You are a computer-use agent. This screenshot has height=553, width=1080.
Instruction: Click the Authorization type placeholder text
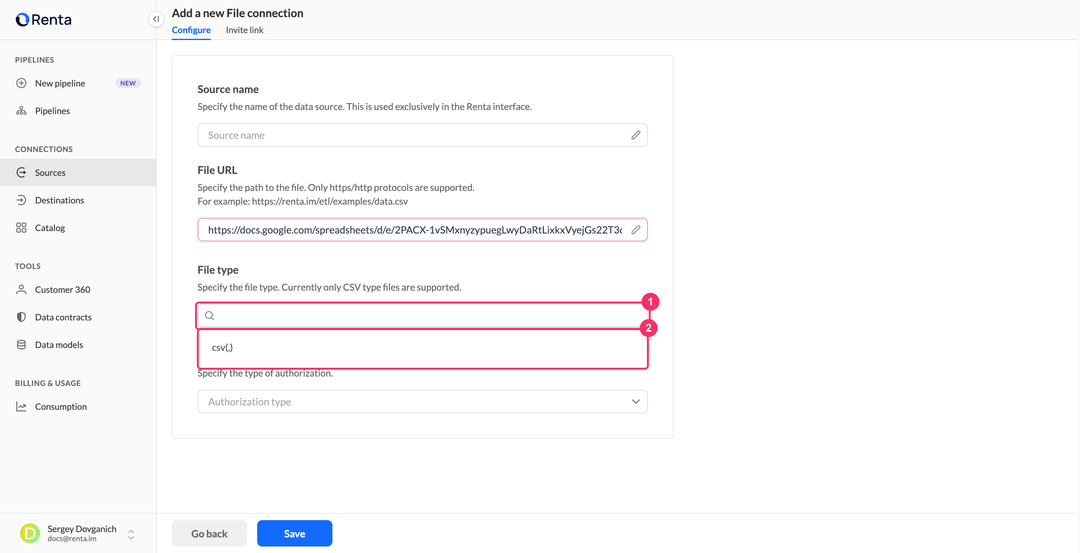[x=249, y=401]
